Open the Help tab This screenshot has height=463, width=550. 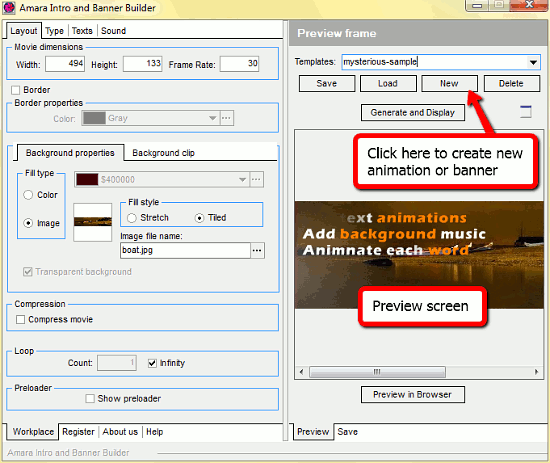click(155, 432)
